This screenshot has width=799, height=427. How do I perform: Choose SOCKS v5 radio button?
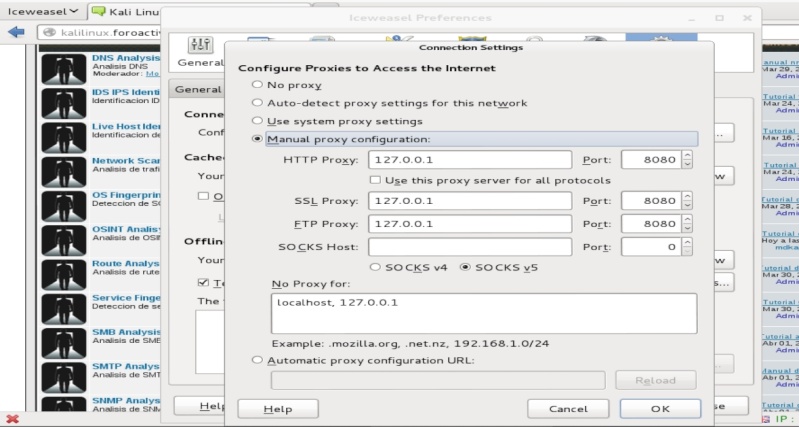click(x=465, y=267)
